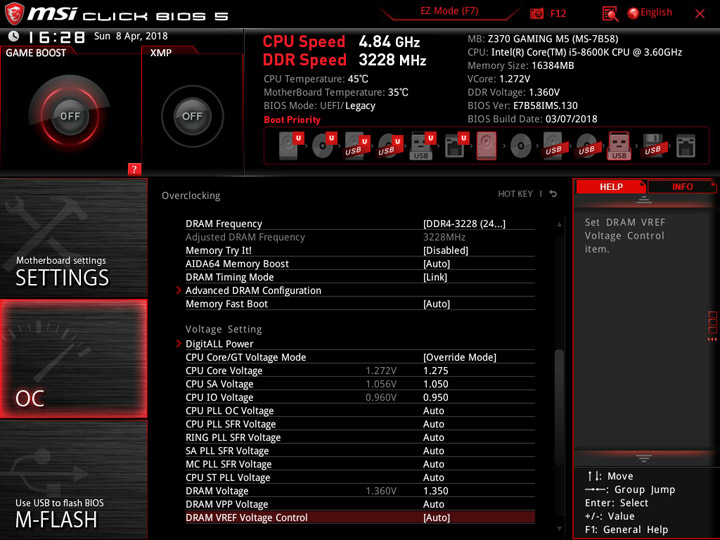Select the MC PLL SFR Voltage row
This screenshot has height=540, width=720.
click(360, 464)
